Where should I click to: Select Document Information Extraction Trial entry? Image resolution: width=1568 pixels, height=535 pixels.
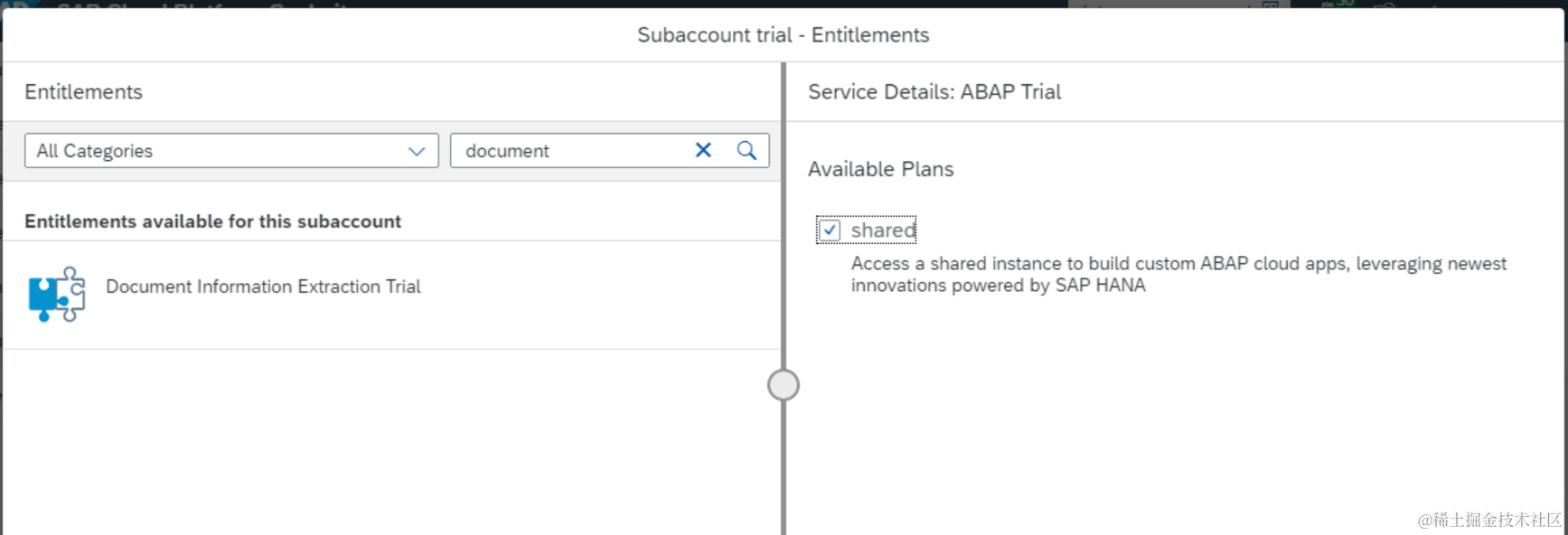coord(263,286)
